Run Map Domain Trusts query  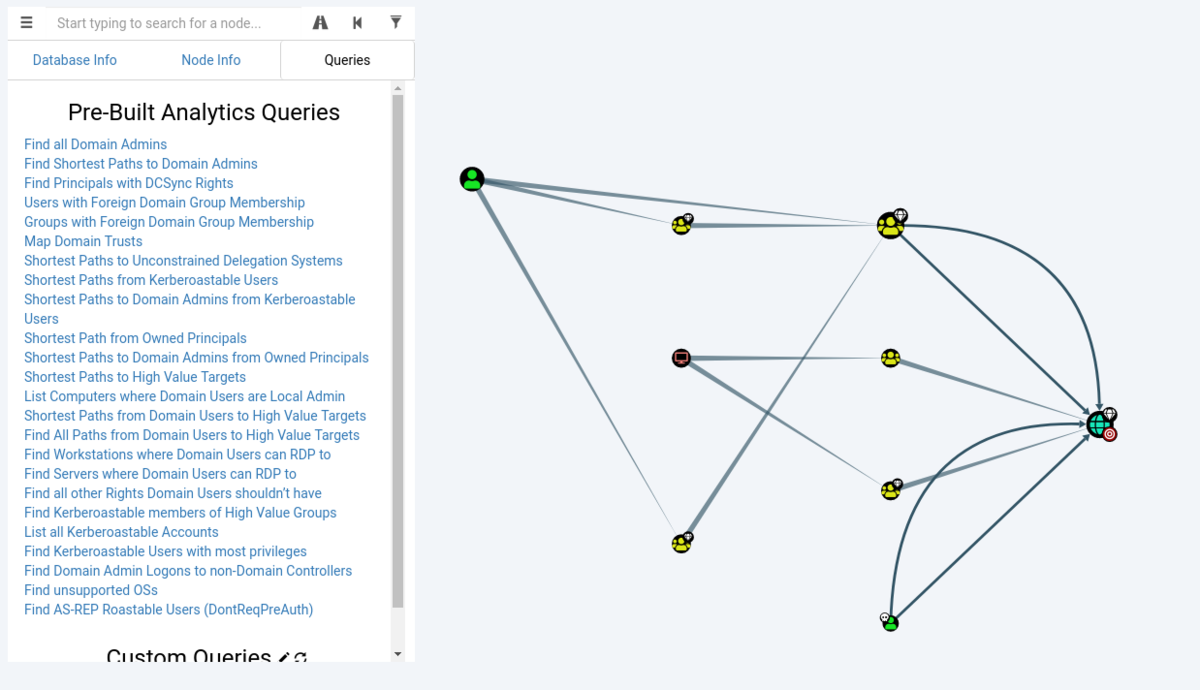point(83,241)
